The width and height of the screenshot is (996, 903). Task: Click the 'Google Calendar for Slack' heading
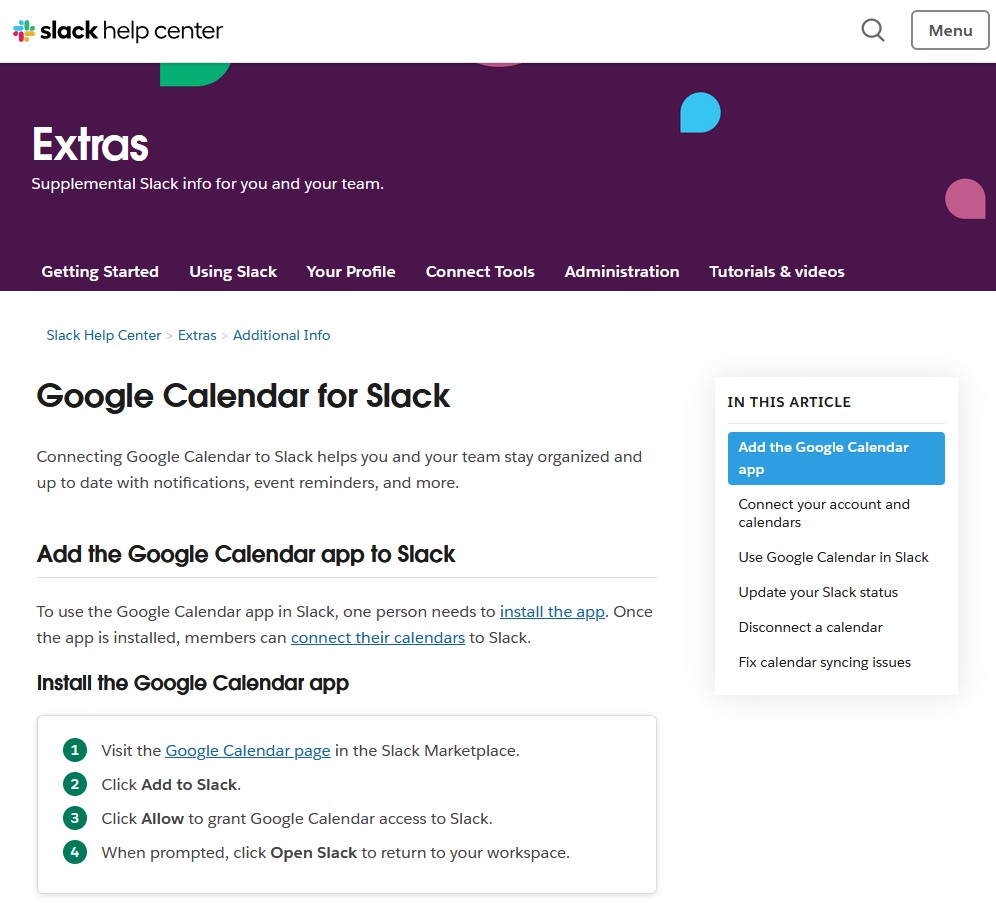click(x=243, y=396)
